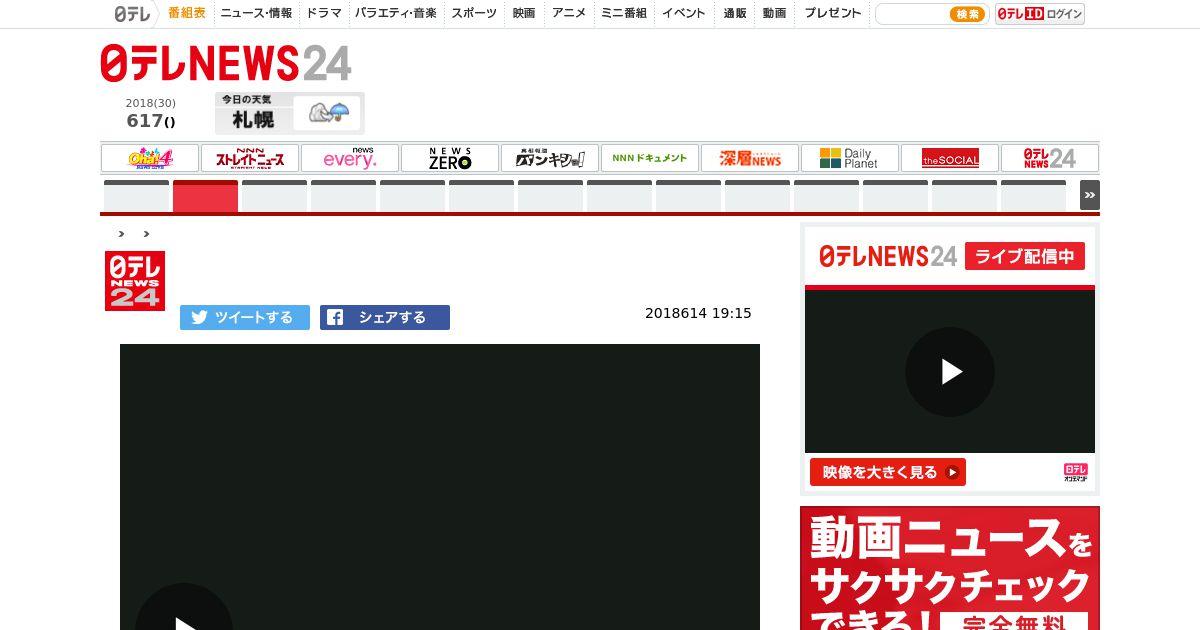
Task: Focus the site search input field
Action: coord(912,14)
